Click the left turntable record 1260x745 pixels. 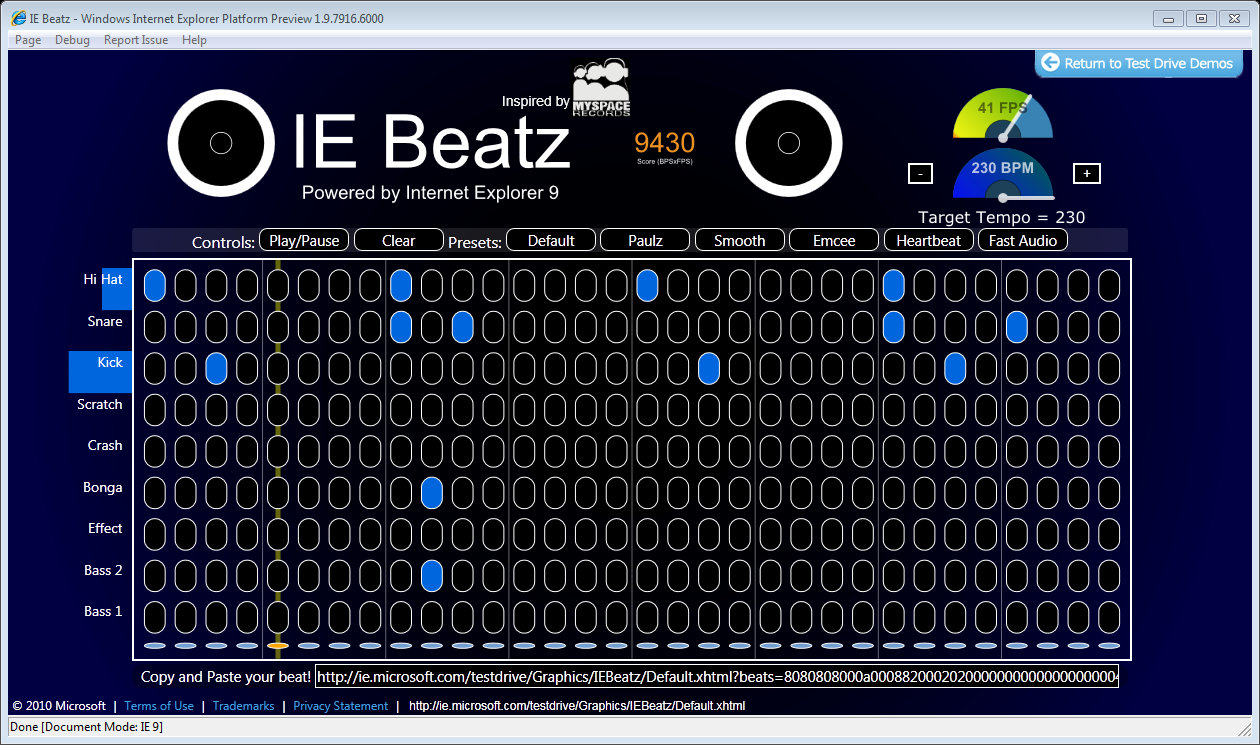coord(221,143)
